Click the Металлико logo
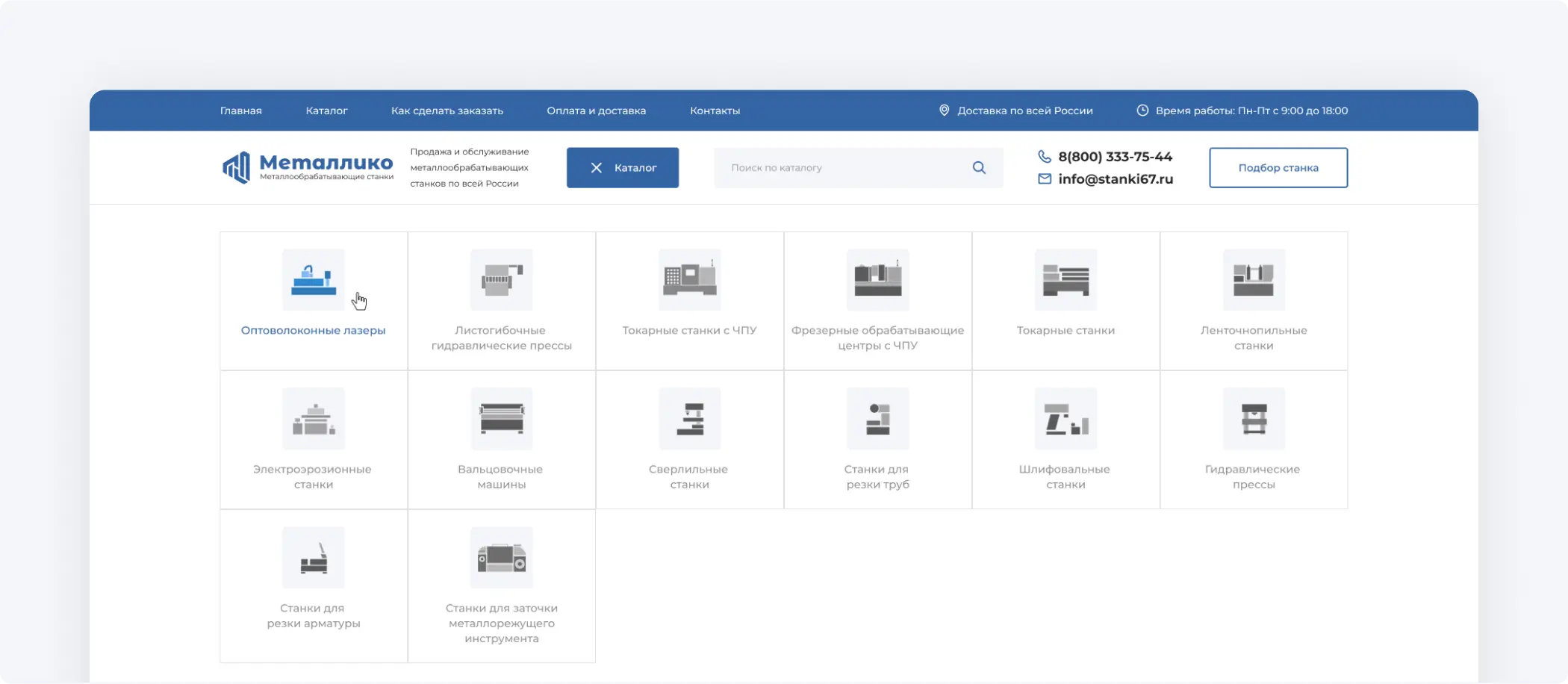 point(308,167)
